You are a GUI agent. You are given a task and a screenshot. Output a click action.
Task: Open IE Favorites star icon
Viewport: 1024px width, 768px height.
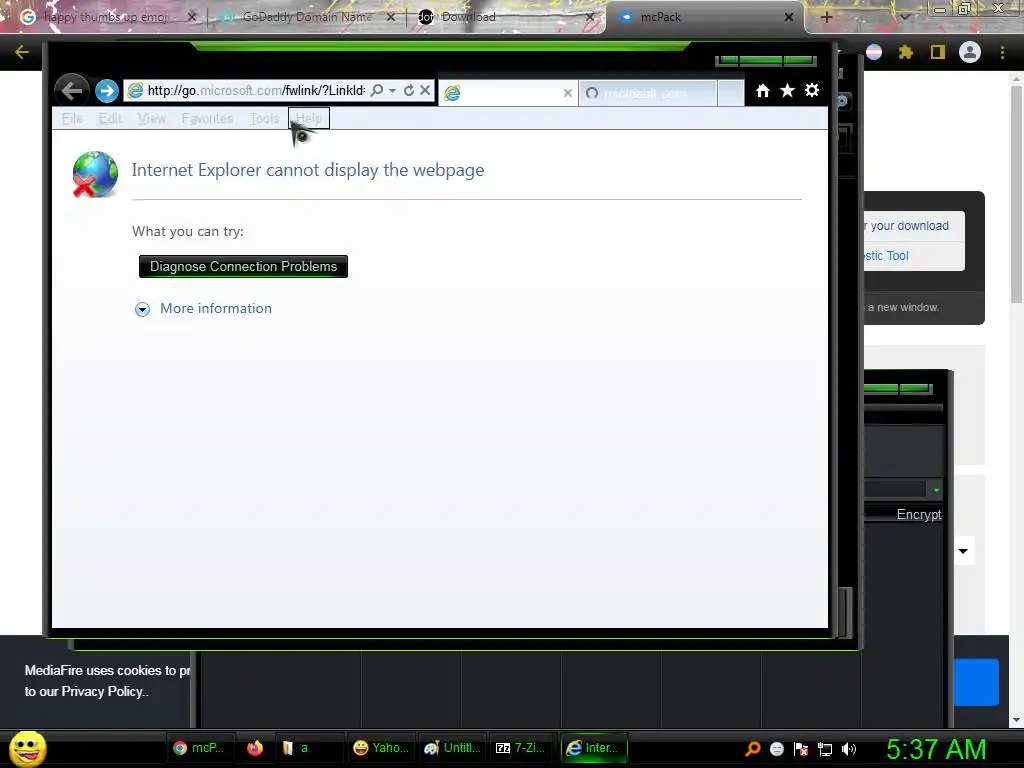point(788,90)
